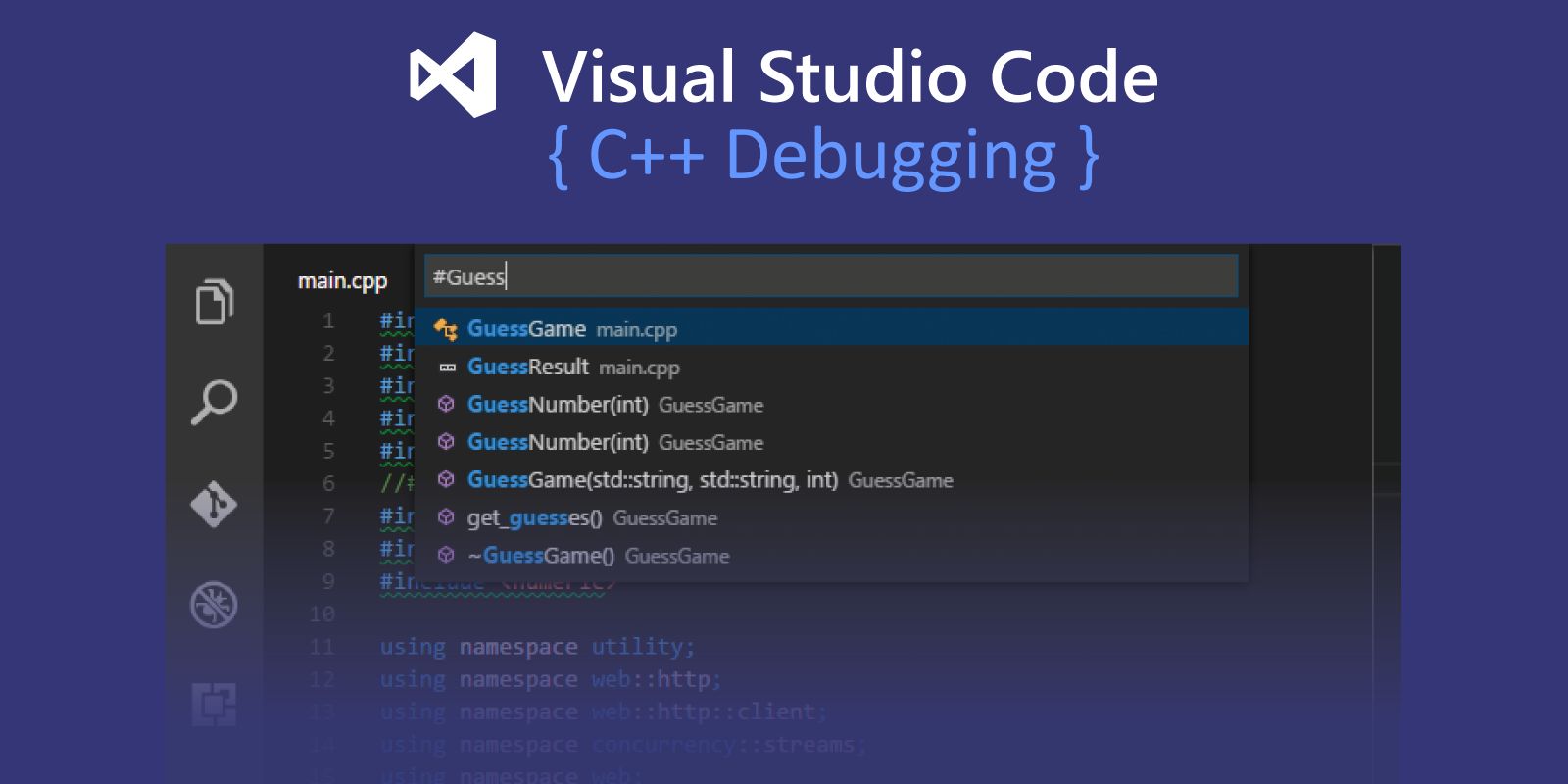
Task: Click 'using namespace web::http;' code line
Action: [x=551, y=679]
